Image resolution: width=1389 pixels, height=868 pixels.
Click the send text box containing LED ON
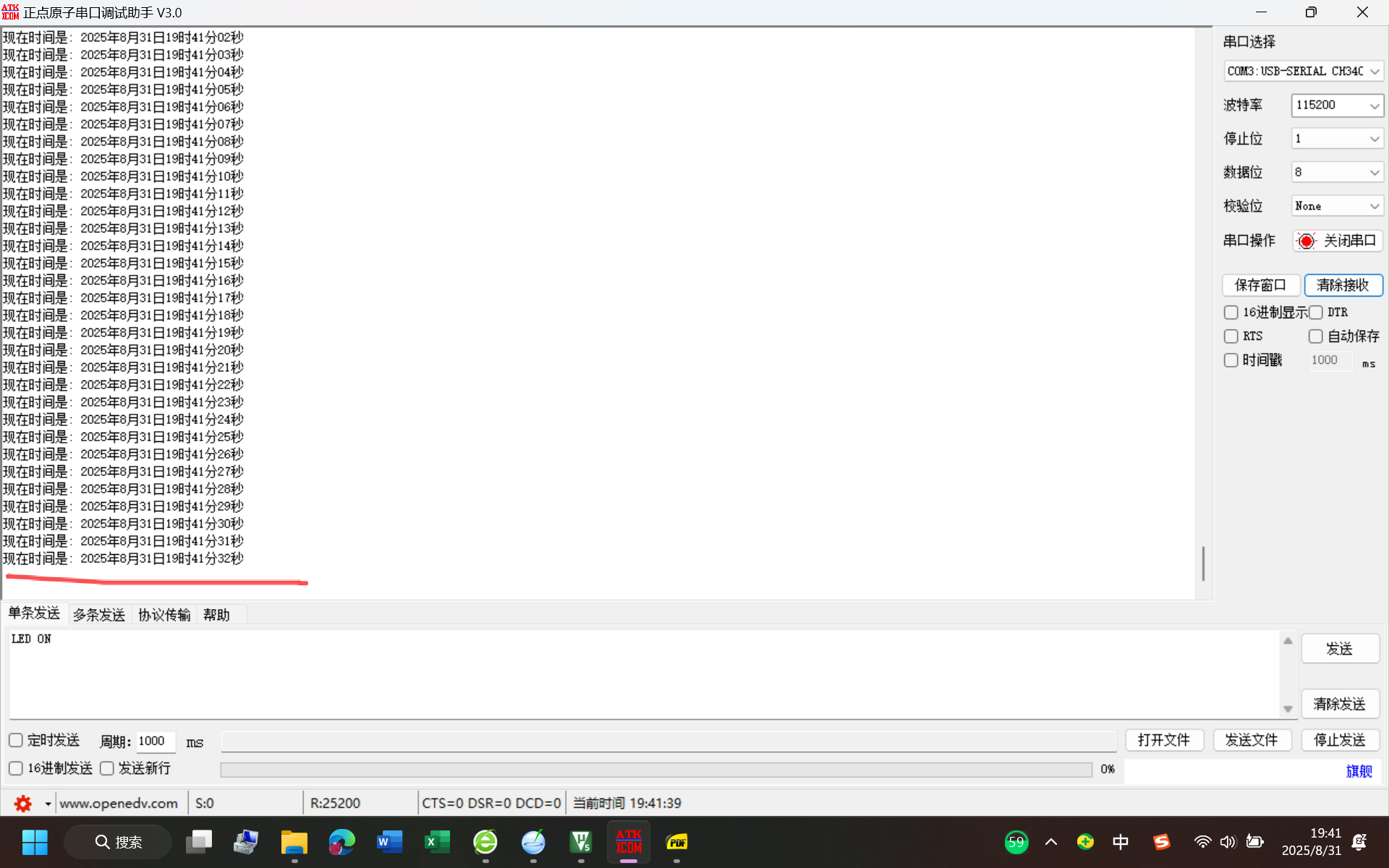tap(644, 673)
